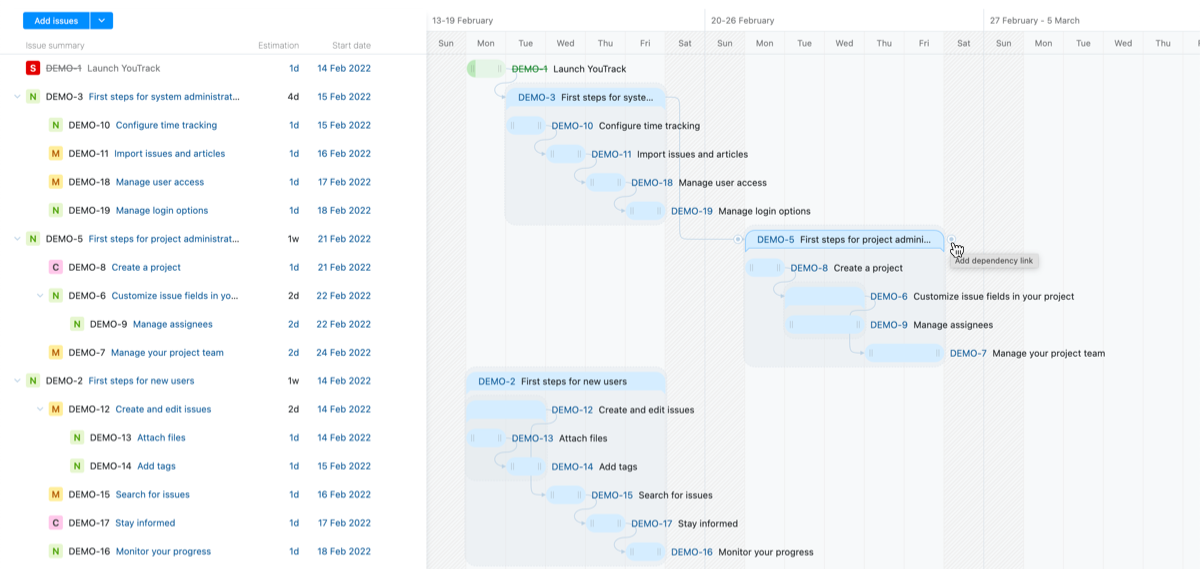Click the M priority icon of DEMO-11
This screenshot has height=569, width=1200.
pyautogui.click(x=56, y=154)
